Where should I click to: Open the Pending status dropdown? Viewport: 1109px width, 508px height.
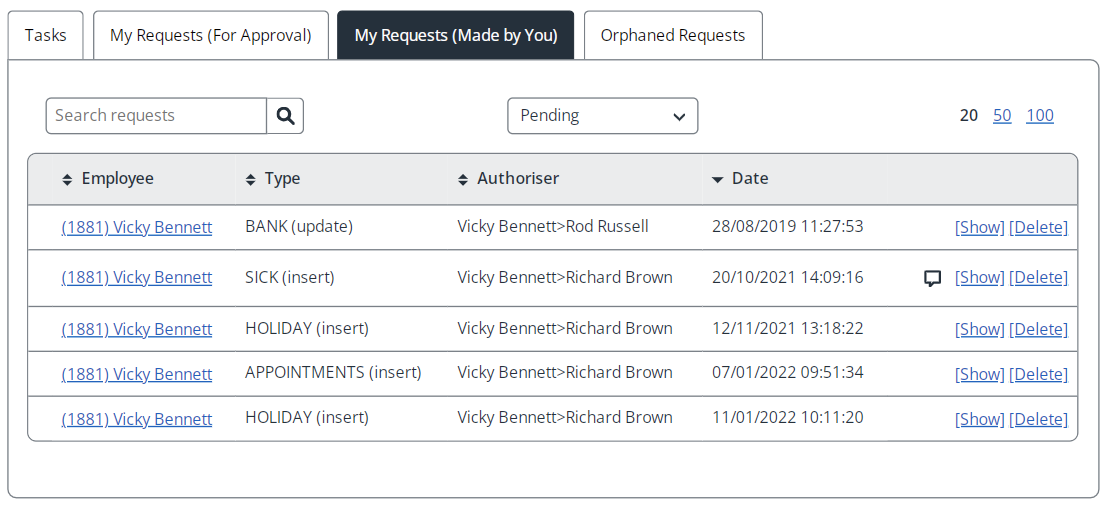coord(602,116)
